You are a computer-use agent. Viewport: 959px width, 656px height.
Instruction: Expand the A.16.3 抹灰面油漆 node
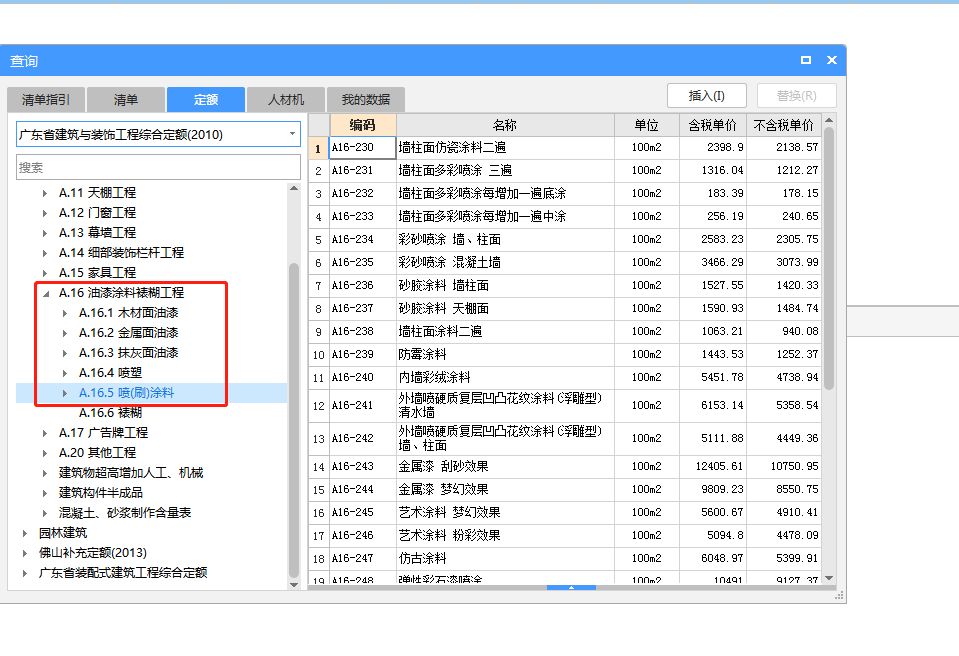pos(65,353)
